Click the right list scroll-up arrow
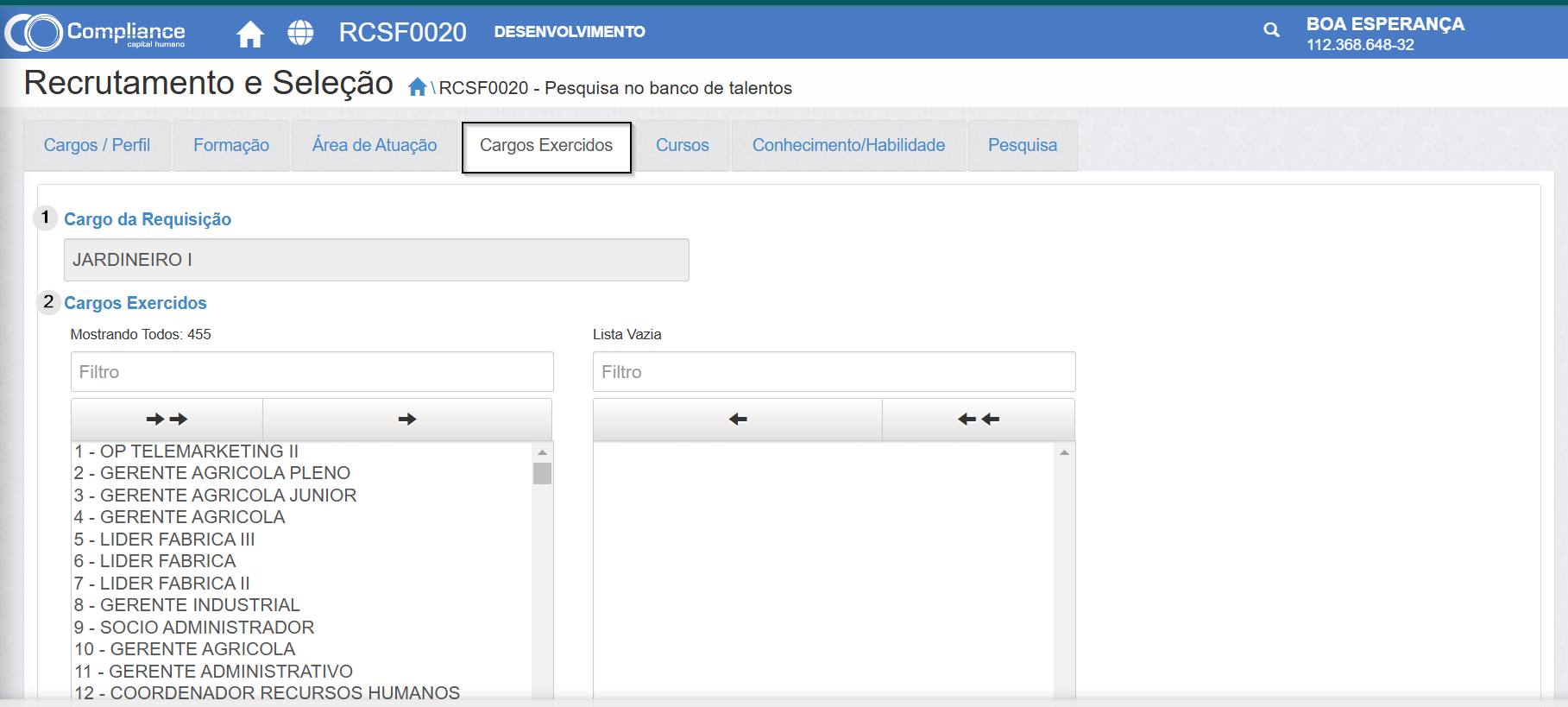1568x707 pixels. click(1064, 452)
